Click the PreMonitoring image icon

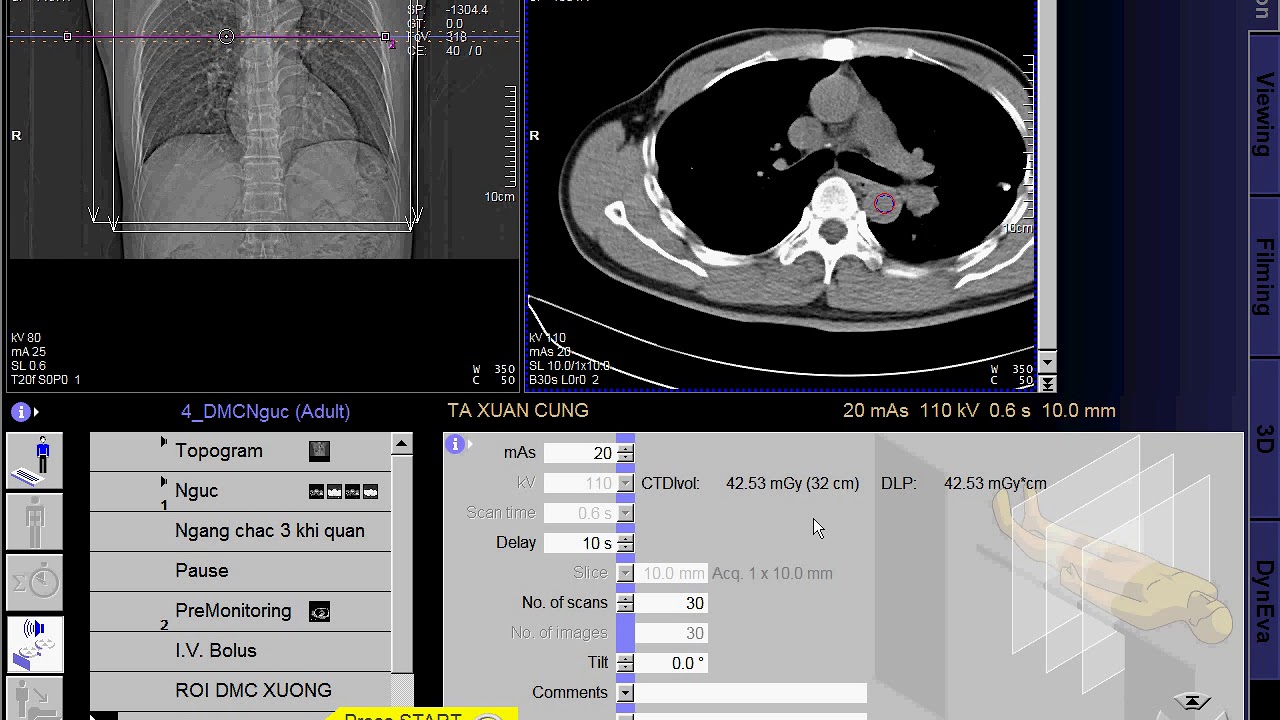coord(320,612)
